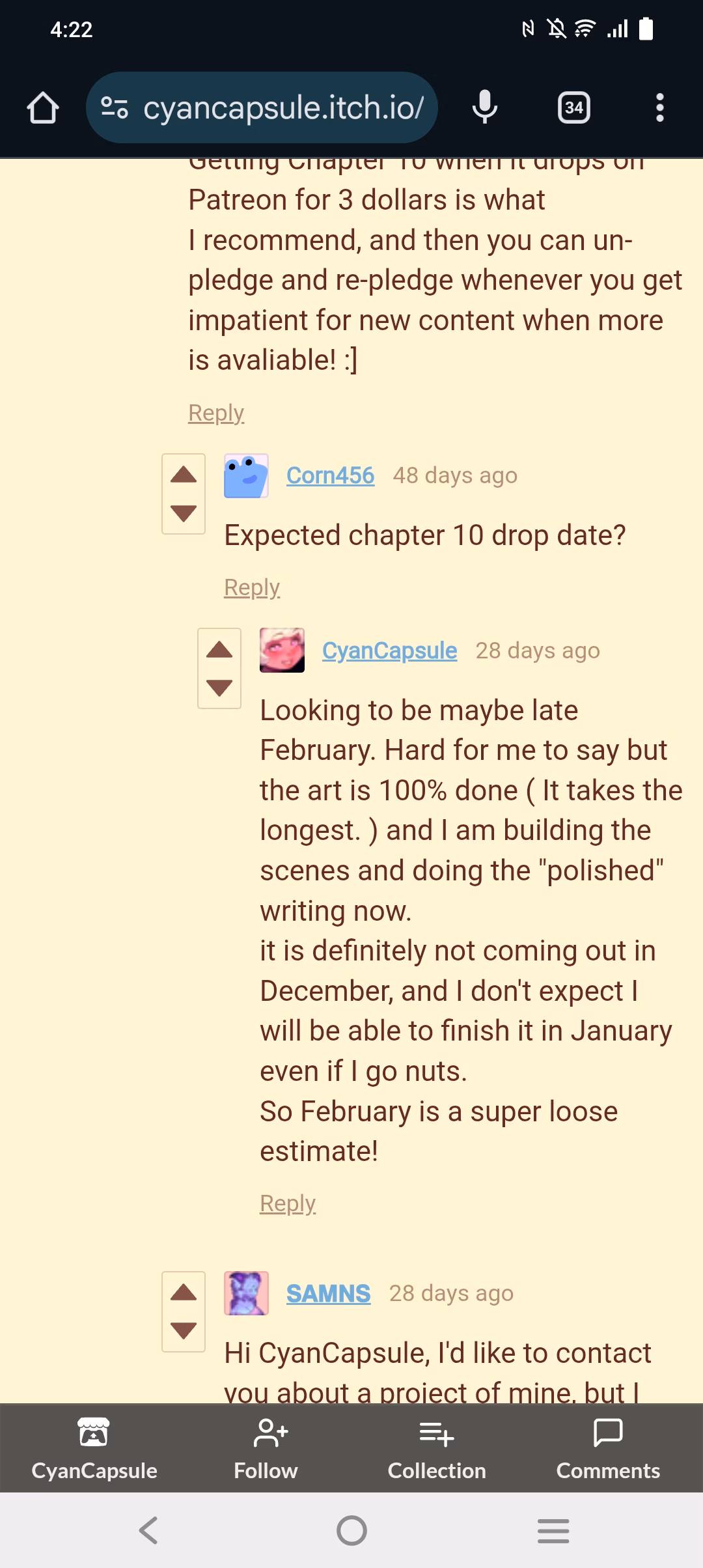Screen dimensions: 703x1568
Task: Tap the site info icon in address bar
Action: (x=115, y=107)
